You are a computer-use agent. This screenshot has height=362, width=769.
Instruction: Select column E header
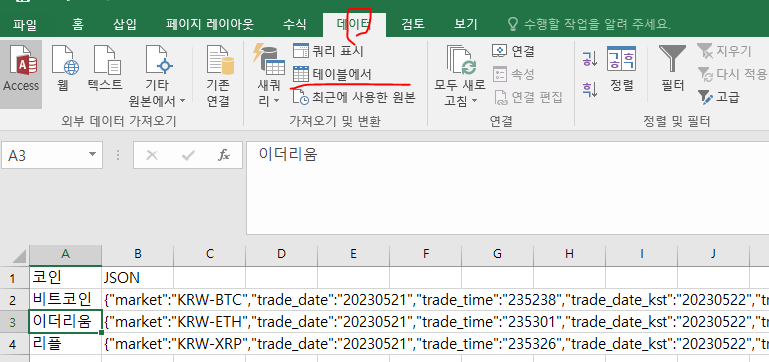pos(354,254)
